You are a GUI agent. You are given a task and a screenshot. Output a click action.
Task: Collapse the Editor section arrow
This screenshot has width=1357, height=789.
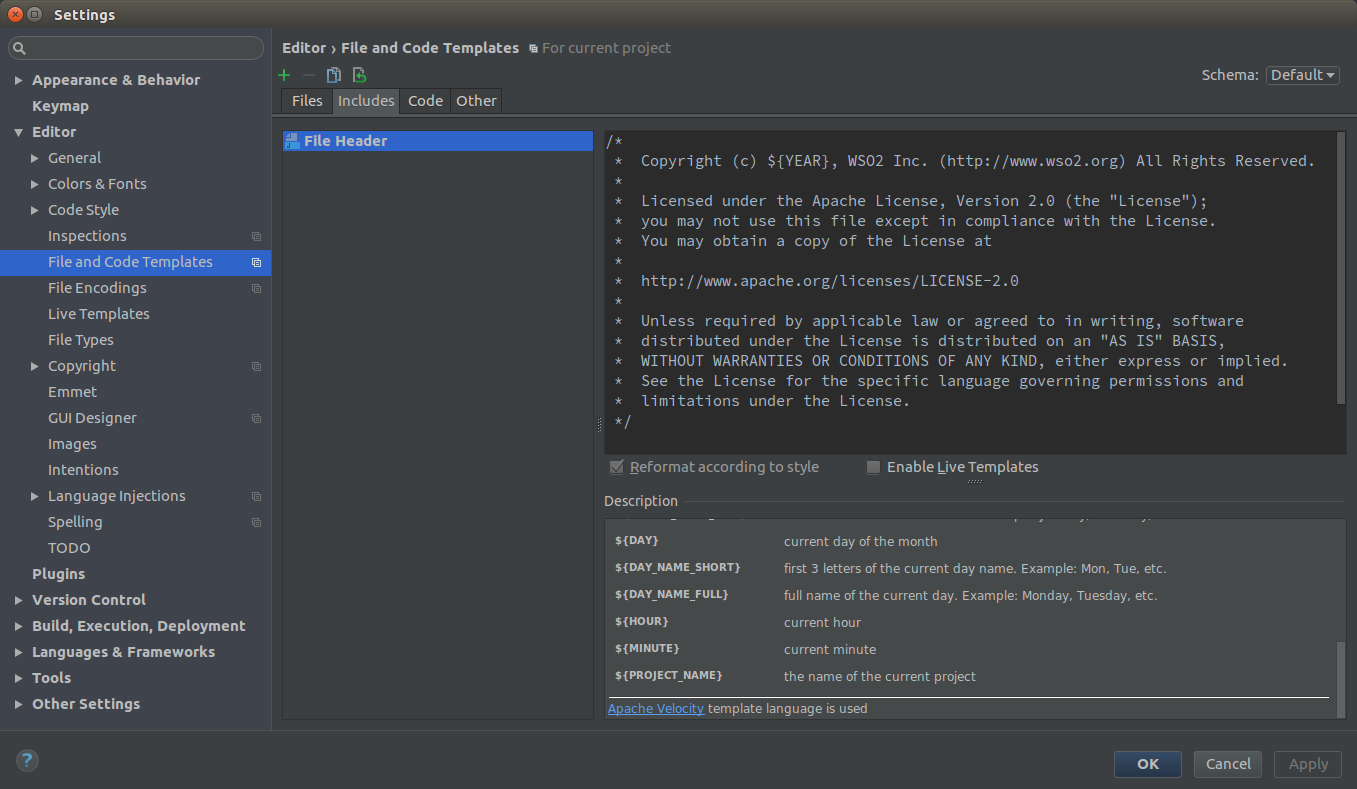click(19, 132)
